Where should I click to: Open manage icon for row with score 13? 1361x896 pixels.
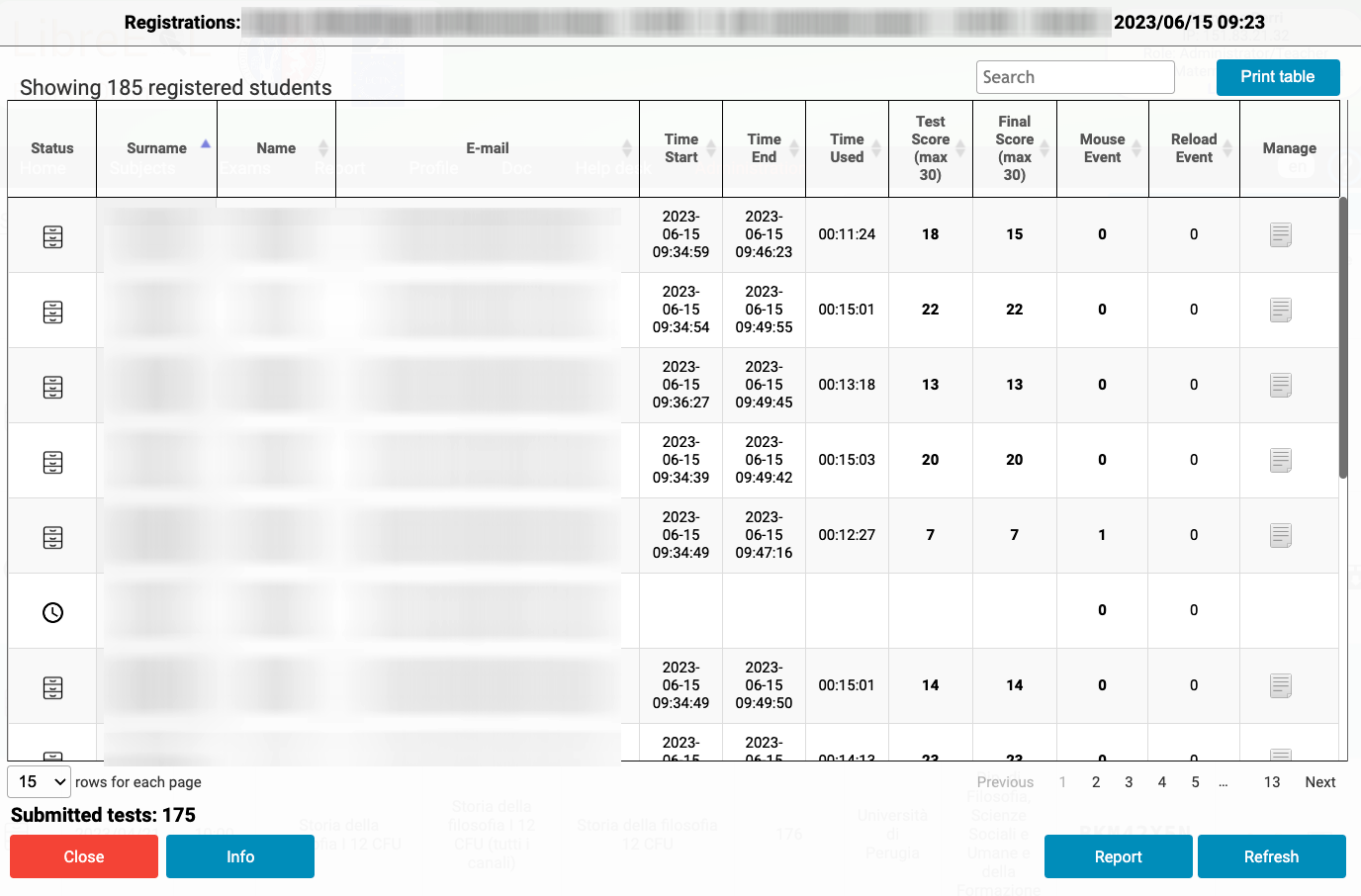click(1280, 386)
